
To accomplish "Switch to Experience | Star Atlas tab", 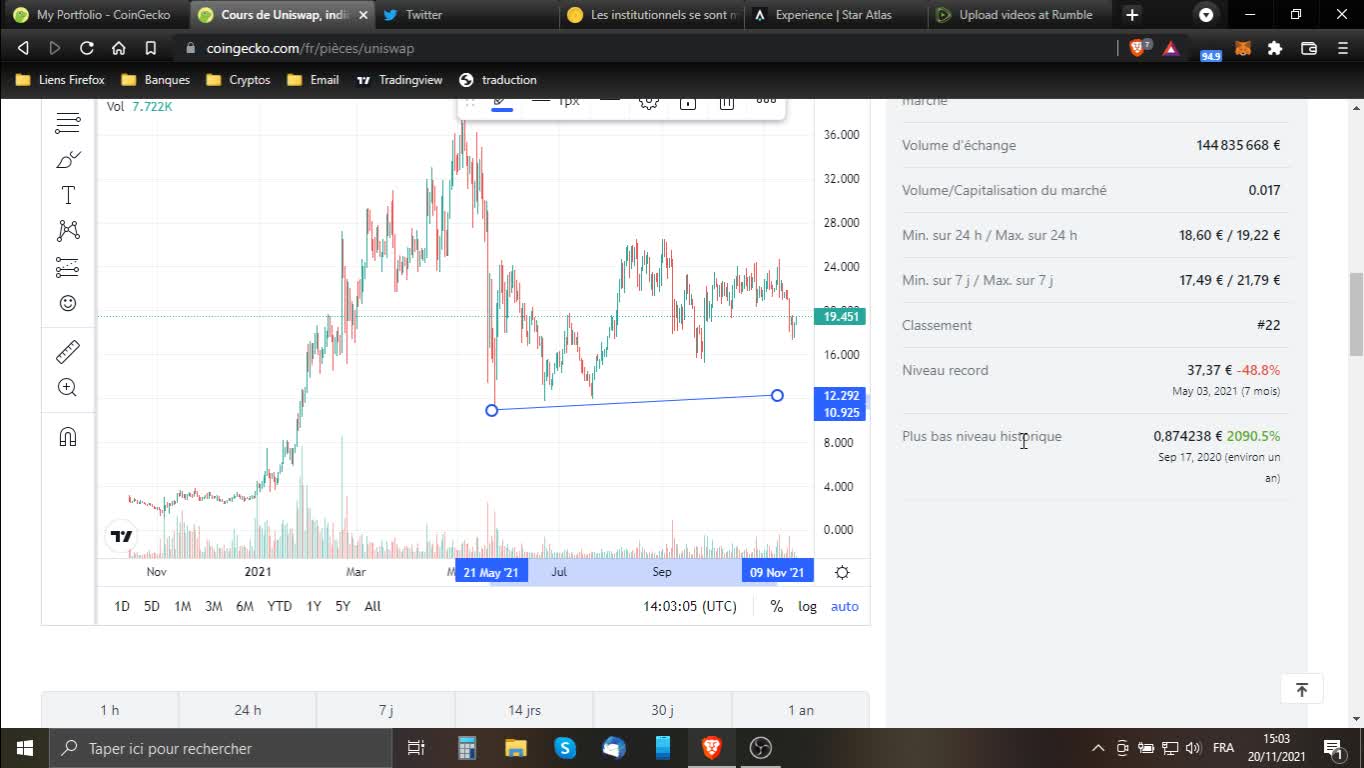I will tap(835, 15).
